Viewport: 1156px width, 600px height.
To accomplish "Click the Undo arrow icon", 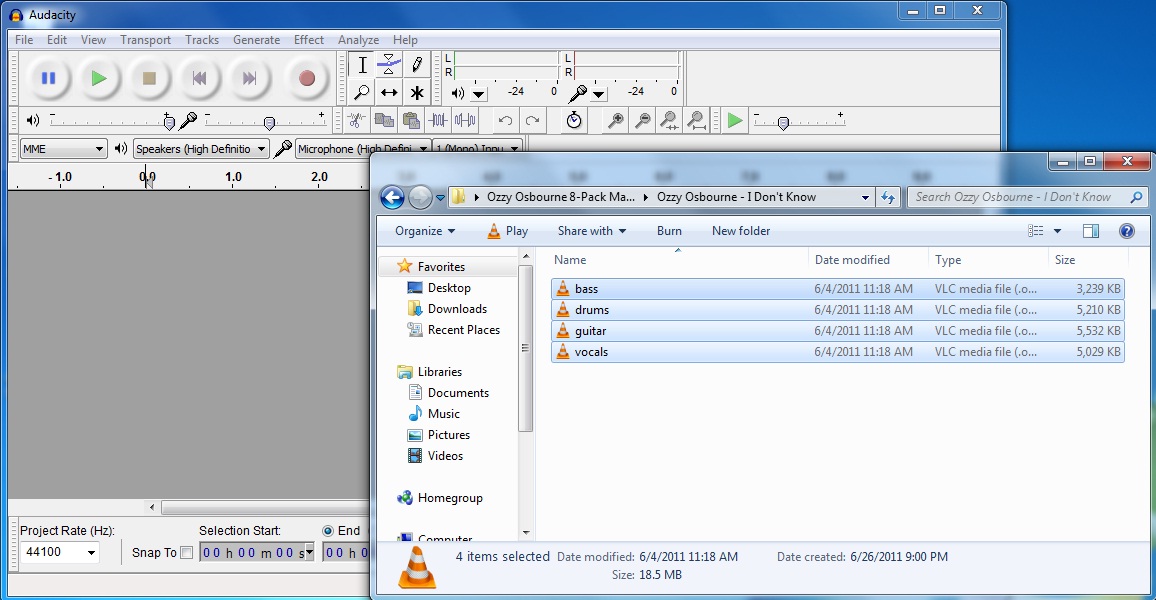I will [505, 121].
